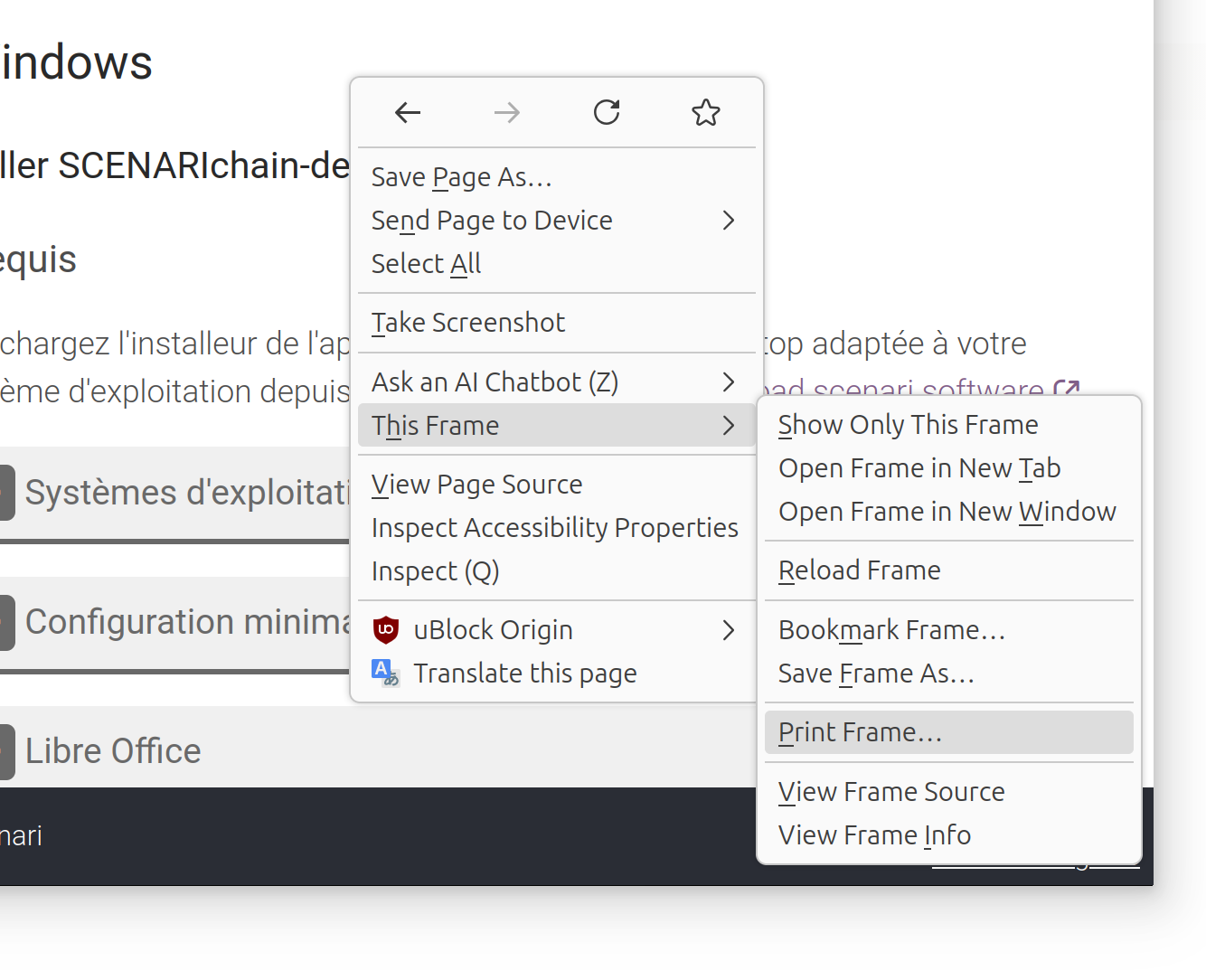Image resolution: width=1206 pixels, height=980 pixels.
Task: Click the reload icon in context menu
Action: point(607,113)
